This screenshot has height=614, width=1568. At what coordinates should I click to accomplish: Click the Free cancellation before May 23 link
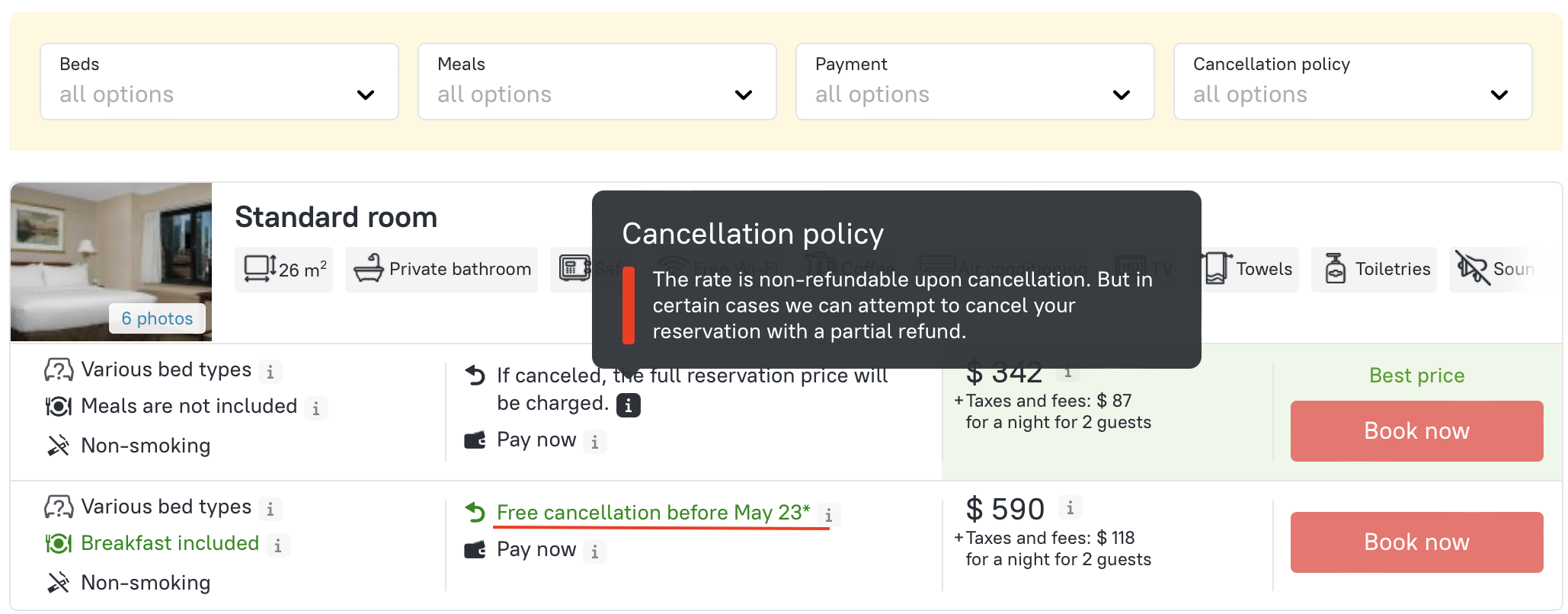click(652, 513)
